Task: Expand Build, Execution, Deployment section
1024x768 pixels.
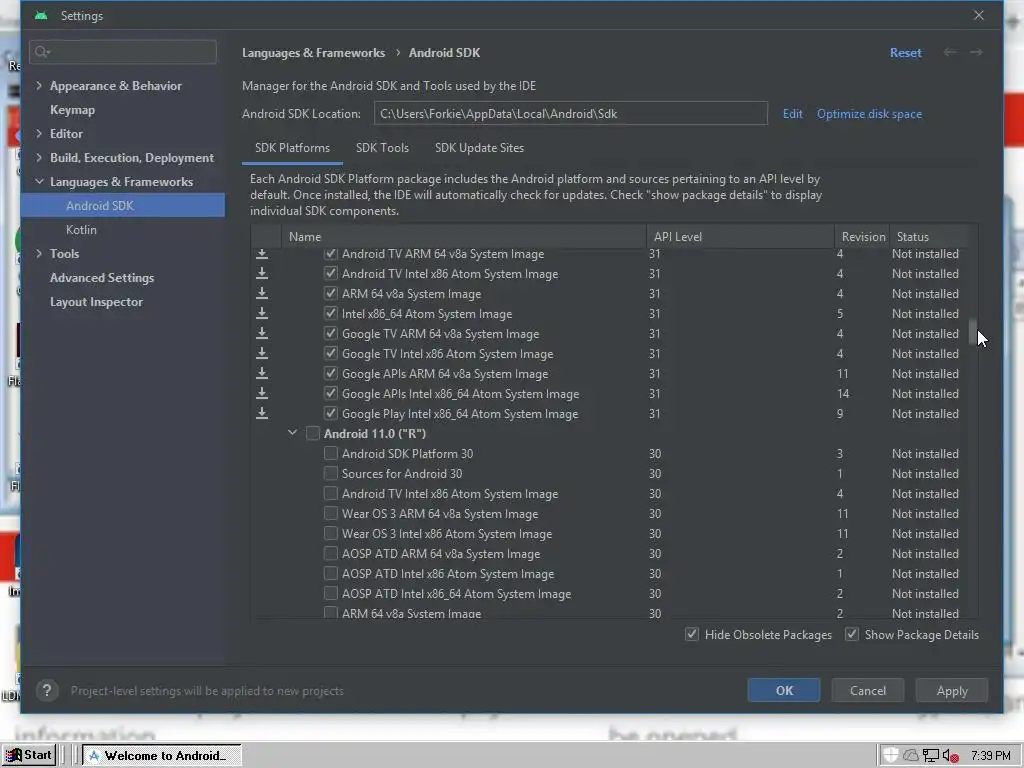Action: (x=39, y=157)
